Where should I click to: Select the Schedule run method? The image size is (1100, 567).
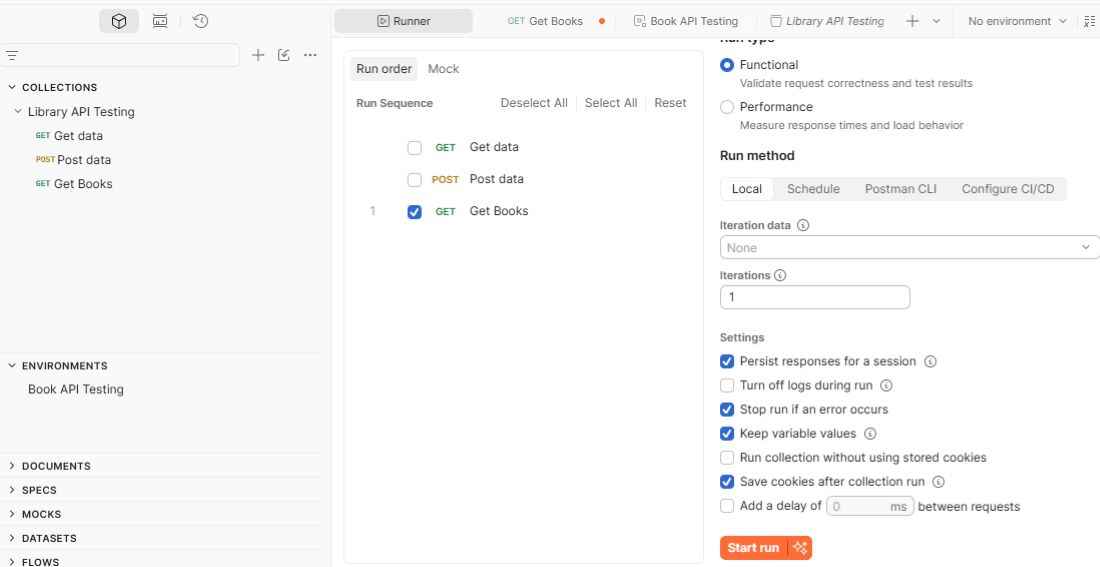click(x=813, y=189)
